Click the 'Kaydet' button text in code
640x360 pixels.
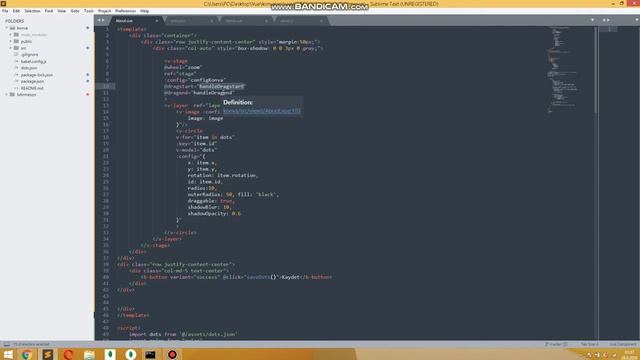coord(291,277)
